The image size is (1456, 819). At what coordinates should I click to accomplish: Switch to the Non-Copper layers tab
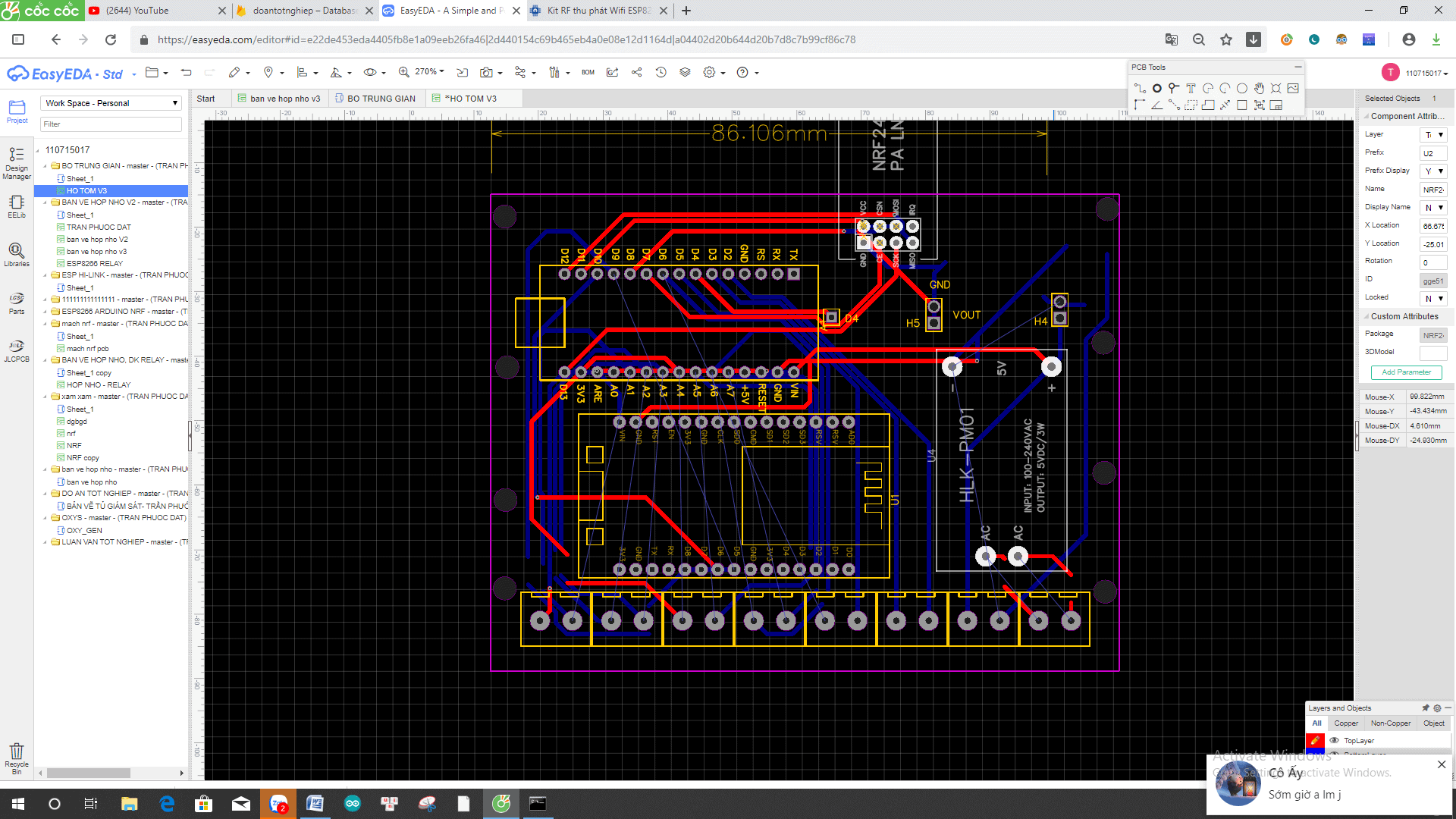(x=1391, y=723)
